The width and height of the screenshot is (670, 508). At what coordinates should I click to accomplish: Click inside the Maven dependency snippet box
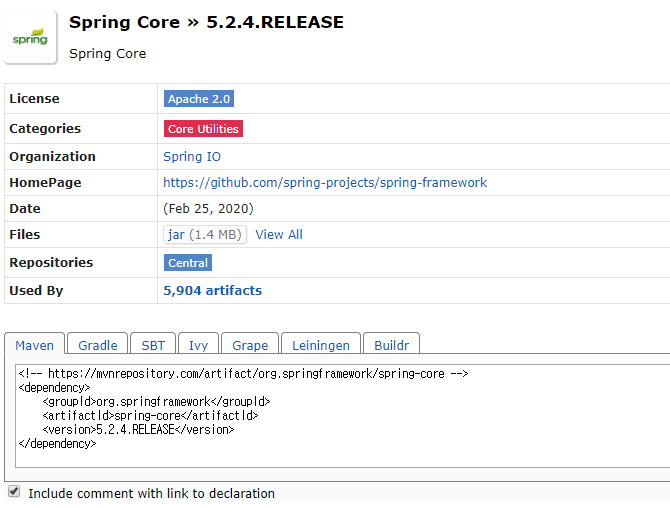click(x=342, y=416)
